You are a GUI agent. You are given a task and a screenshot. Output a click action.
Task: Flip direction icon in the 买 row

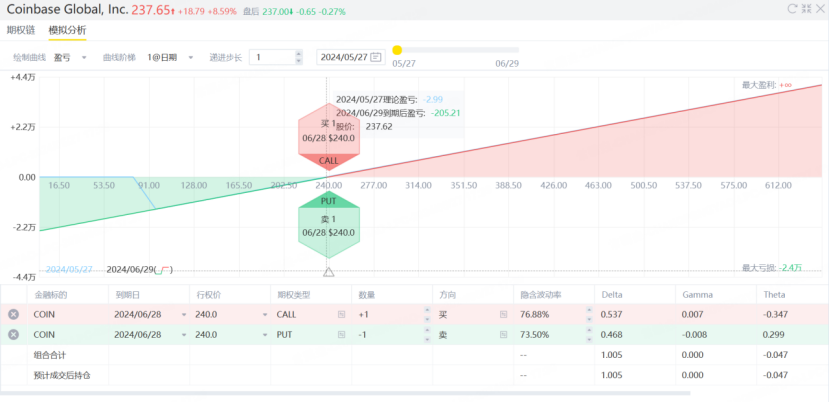[503, 314]
